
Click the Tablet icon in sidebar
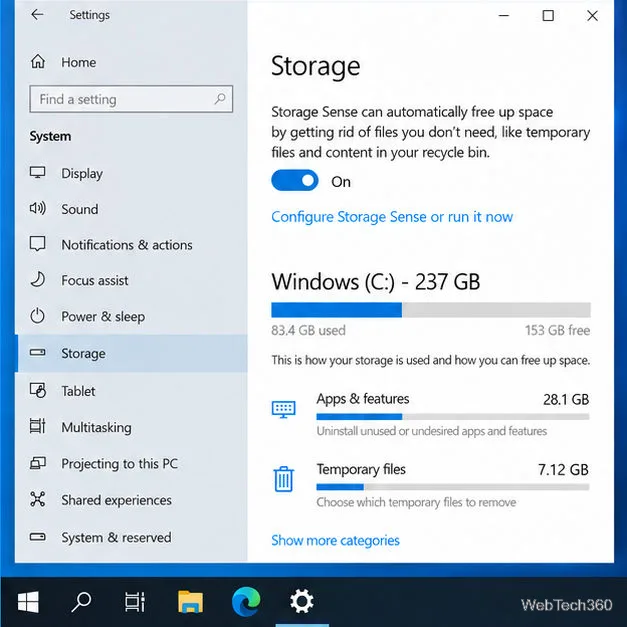pos(38,390)
